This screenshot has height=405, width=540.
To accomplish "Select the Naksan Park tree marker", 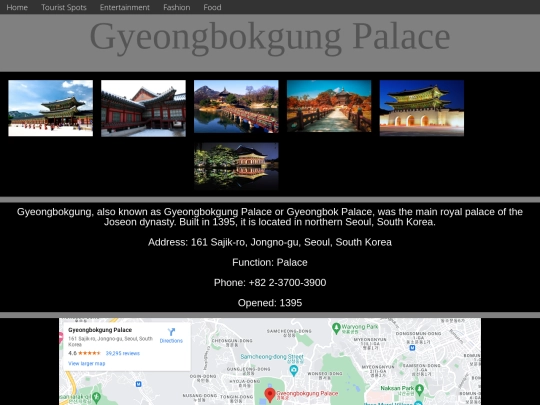I will (419, 390).
